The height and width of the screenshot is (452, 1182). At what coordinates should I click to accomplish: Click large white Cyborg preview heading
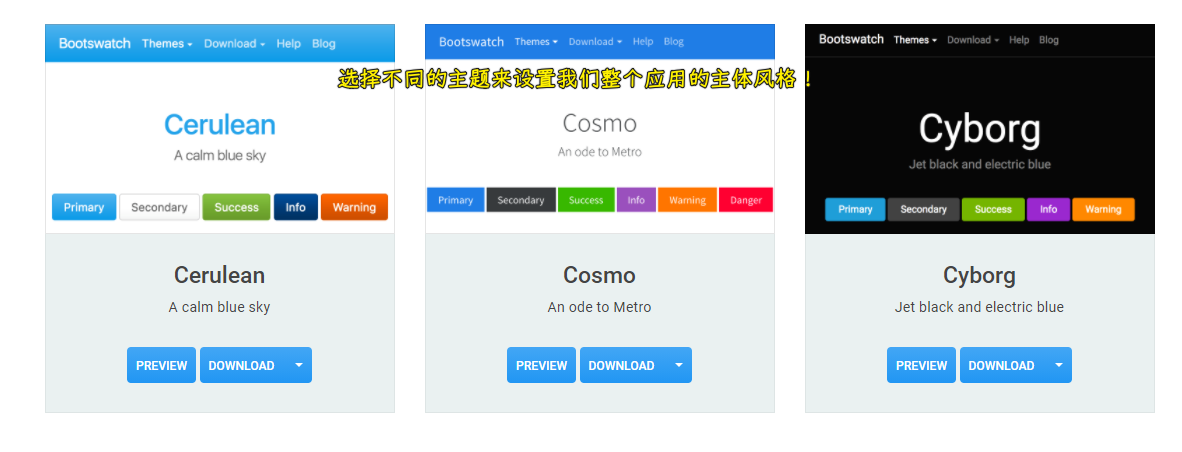(x=979, y=130)
